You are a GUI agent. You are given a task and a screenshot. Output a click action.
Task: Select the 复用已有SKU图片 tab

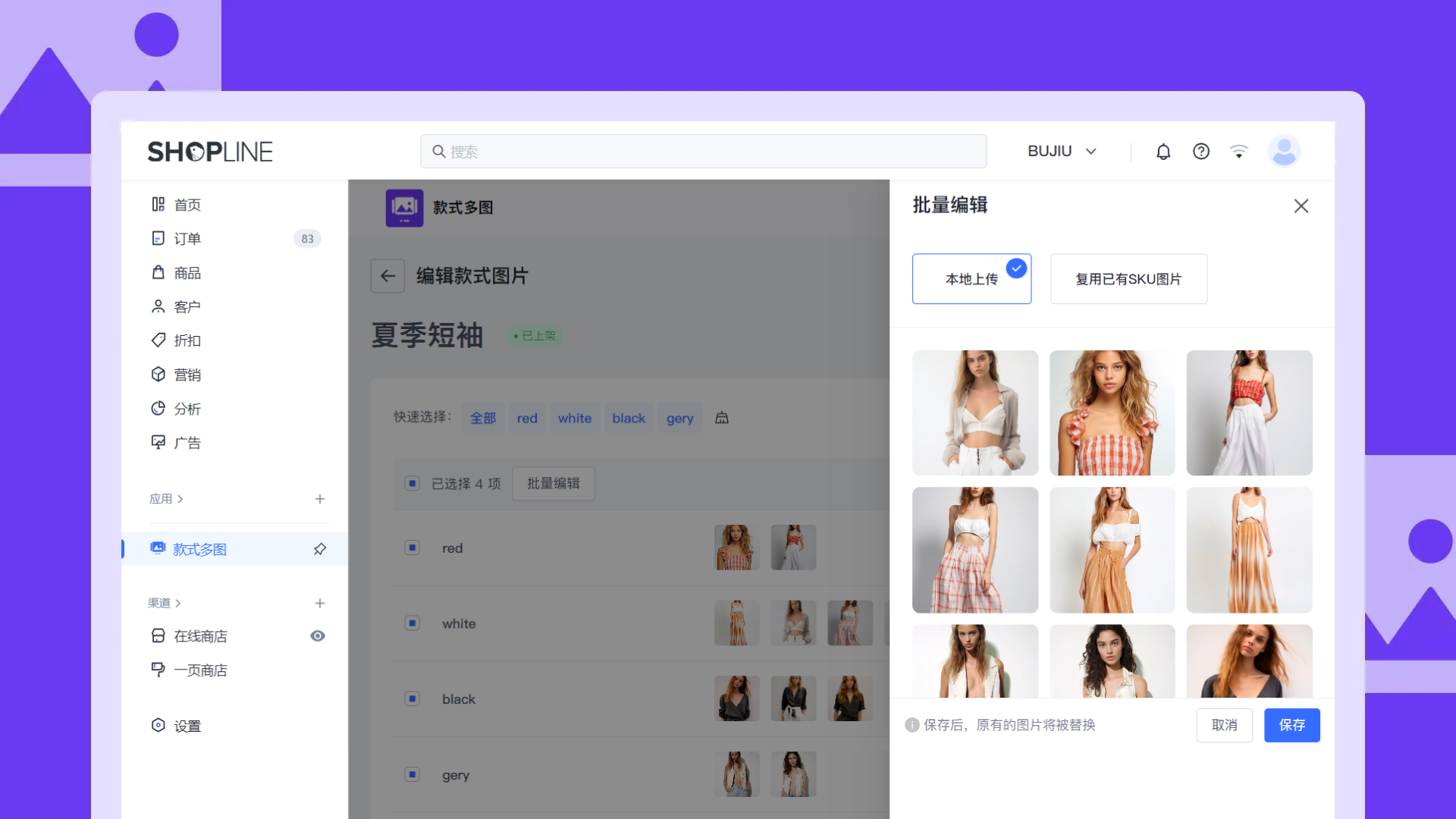[1128, 279]
